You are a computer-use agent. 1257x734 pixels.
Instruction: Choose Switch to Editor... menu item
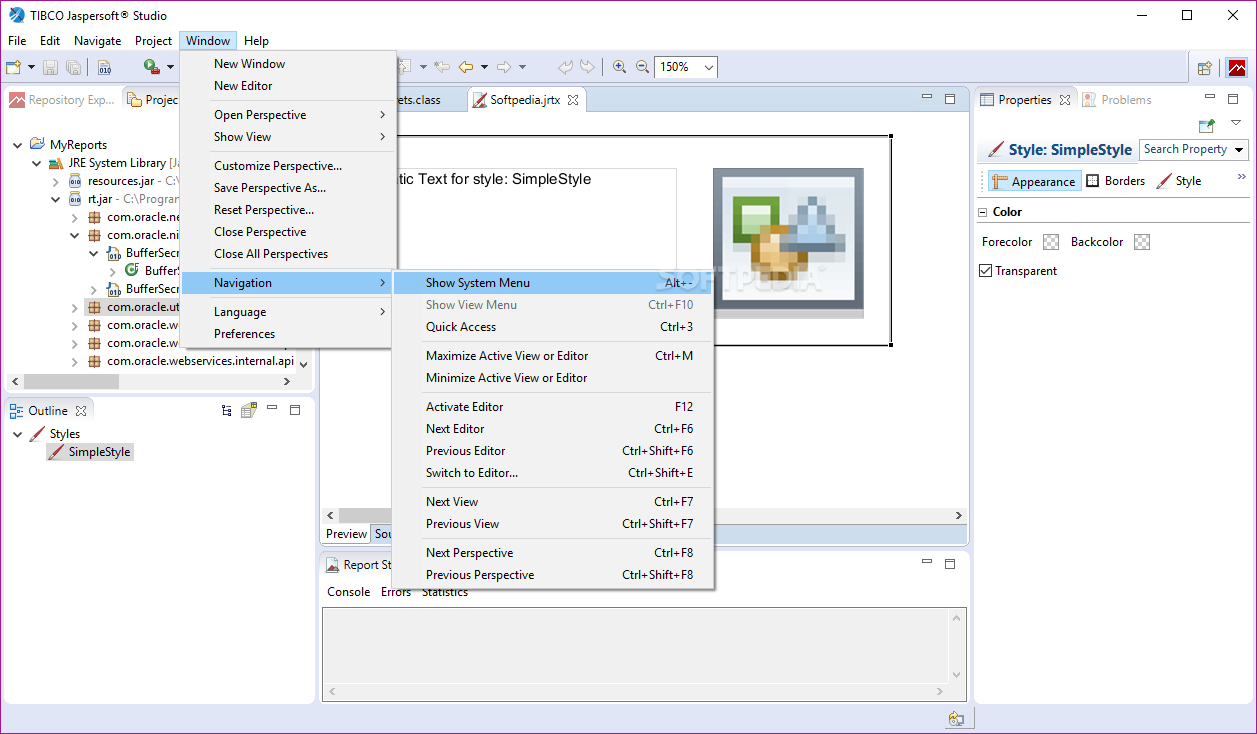point(553,473)
